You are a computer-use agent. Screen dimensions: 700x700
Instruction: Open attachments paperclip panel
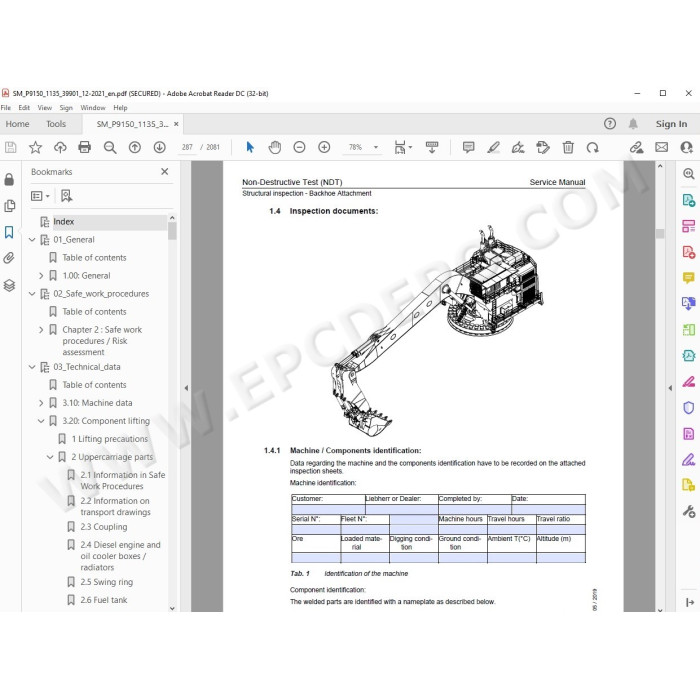tap(9, 258)
